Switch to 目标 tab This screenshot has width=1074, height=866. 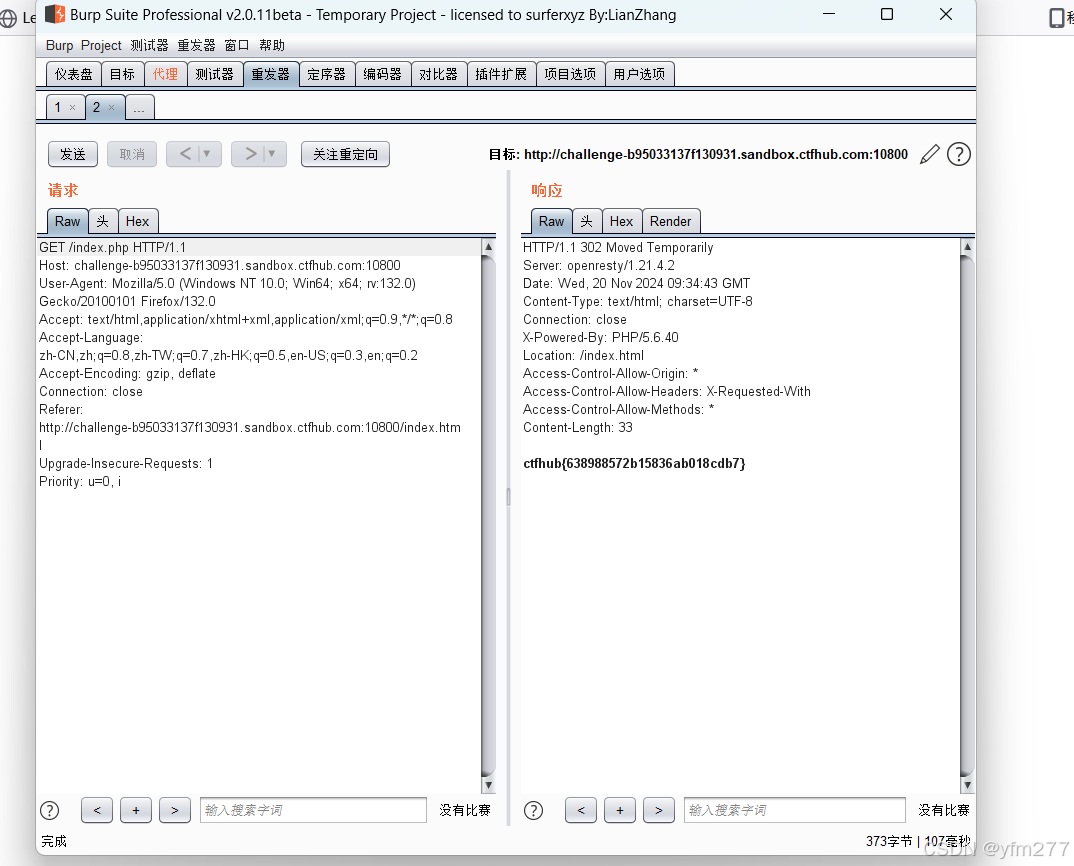tap(123, 74)
